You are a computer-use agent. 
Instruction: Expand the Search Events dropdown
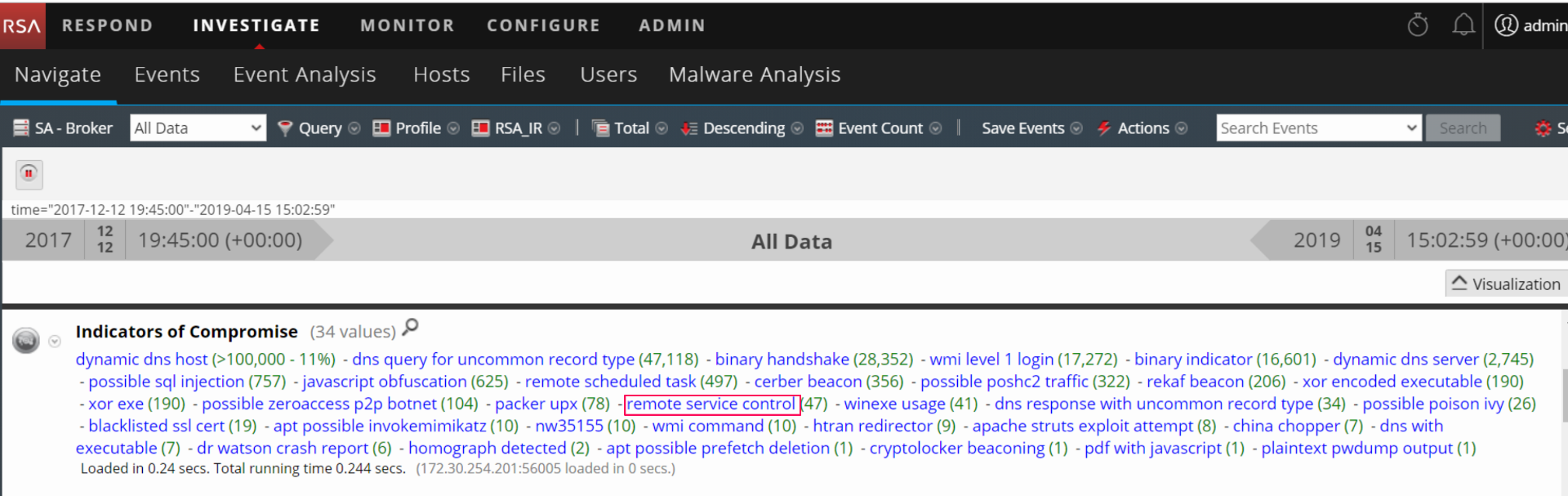1411,128
